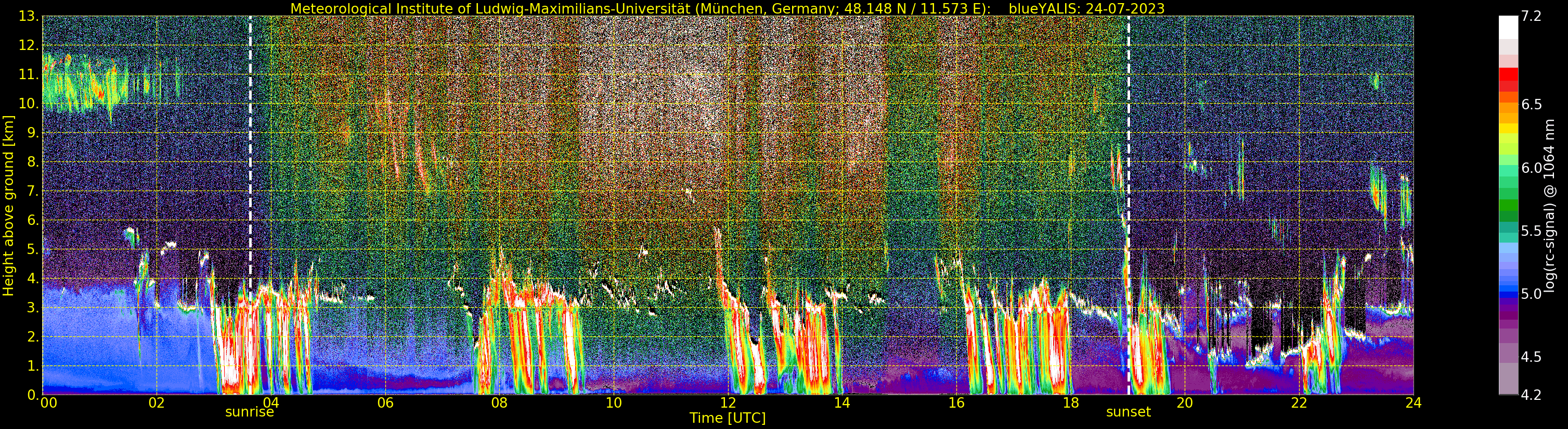Click the time axis tick '16'

(x=956, y=403)
